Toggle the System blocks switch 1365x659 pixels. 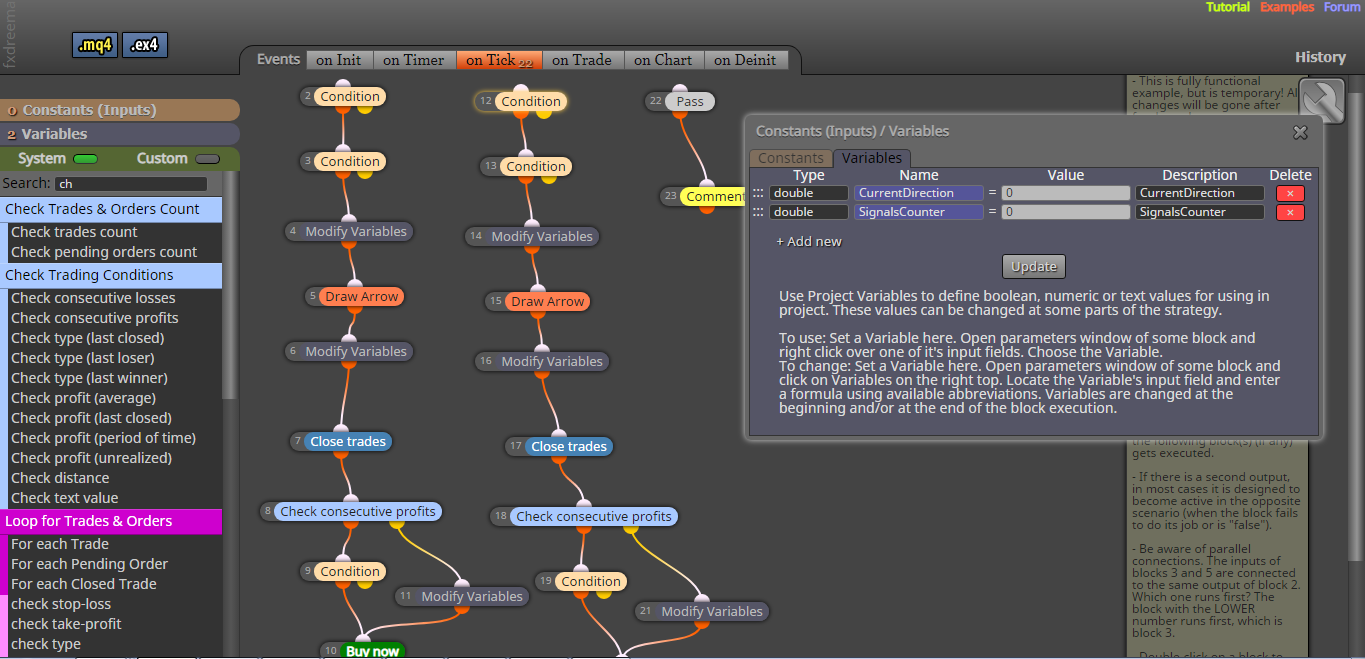tap(85, 159)
